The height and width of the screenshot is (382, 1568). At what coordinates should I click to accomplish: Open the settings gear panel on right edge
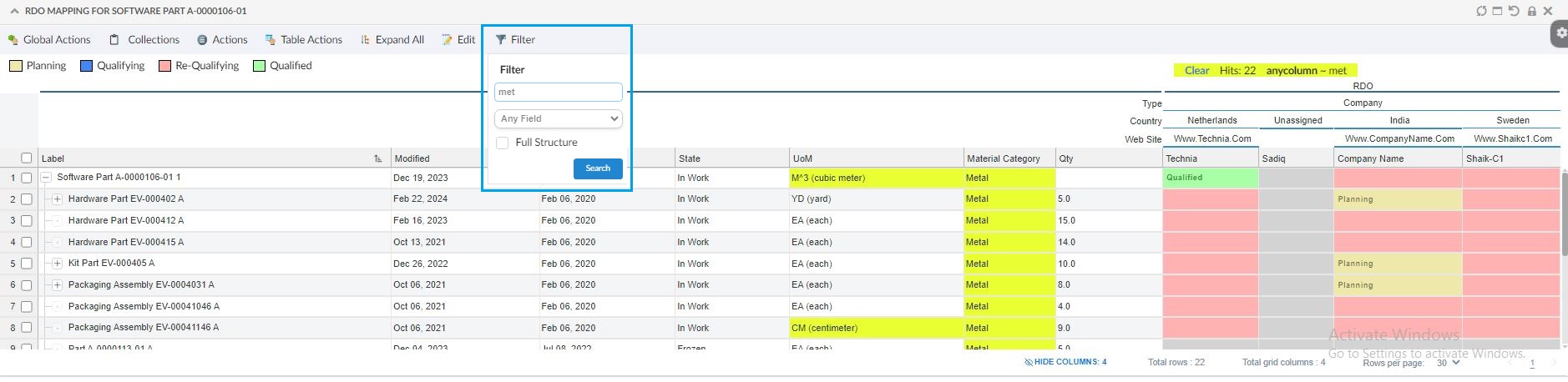pos(1560,33)
